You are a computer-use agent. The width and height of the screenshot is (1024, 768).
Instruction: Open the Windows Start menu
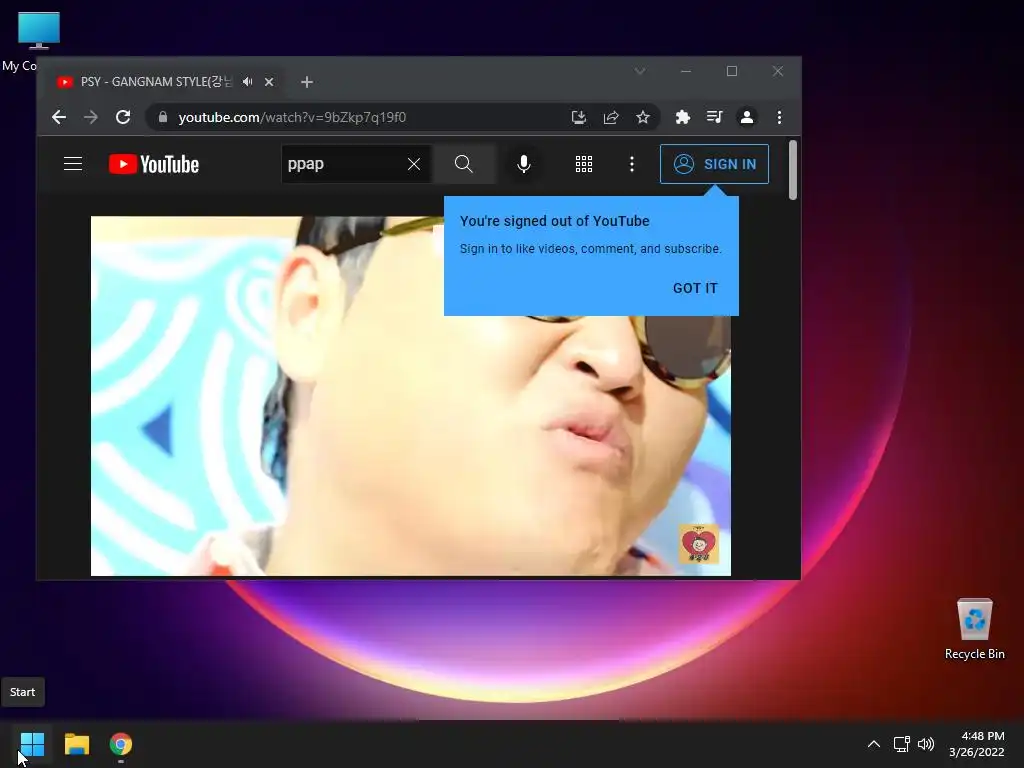click(32, 744)
